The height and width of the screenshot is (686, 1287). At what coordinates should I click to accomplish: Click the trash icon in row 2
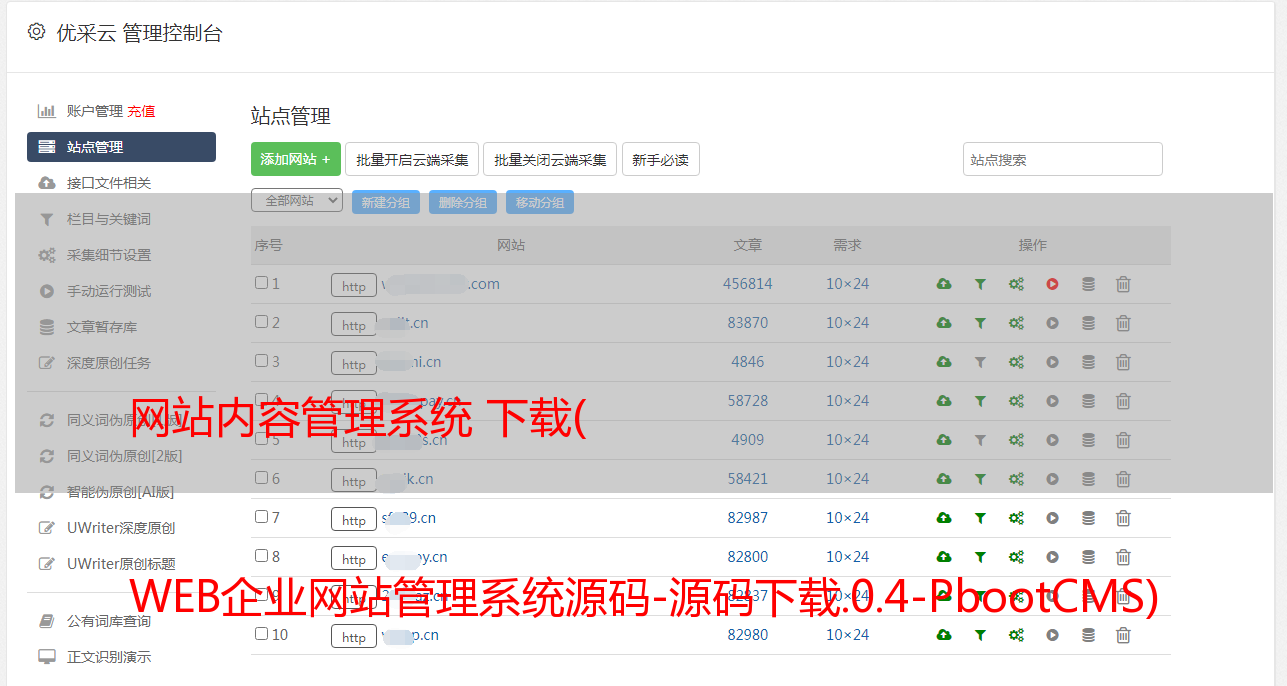pos(1123,323)
